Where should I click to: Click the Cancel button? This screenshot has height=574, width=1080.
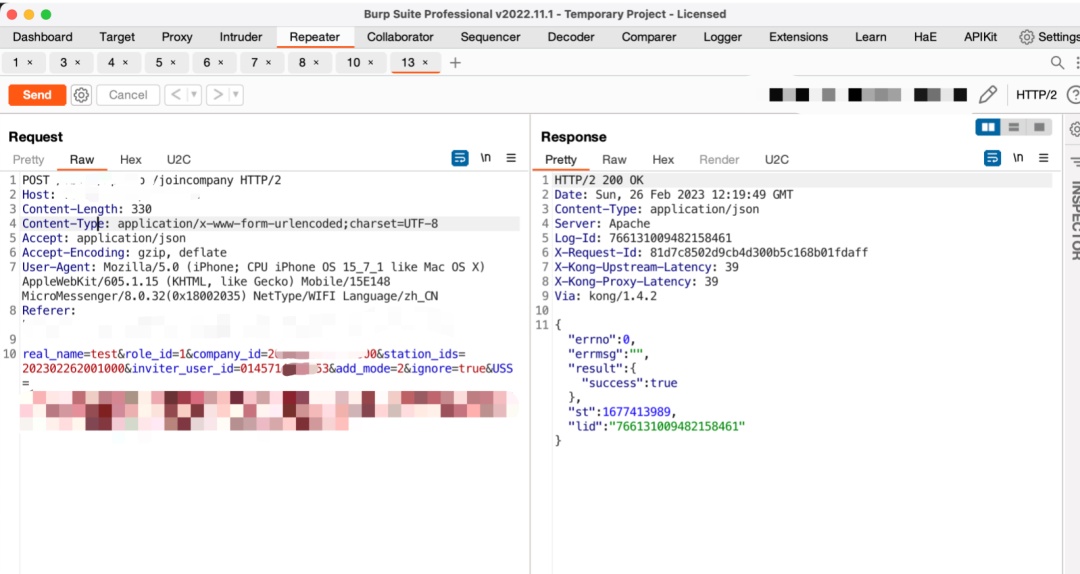pyautogui.click(x=128, y=95)
